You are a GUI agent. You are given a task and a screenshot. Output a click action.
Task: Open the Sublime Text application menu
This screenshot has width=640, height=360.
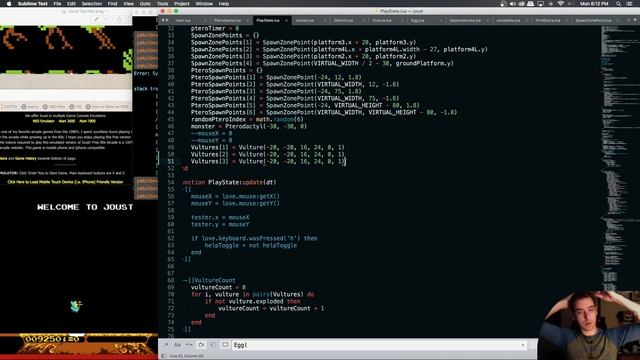point(33,4)
